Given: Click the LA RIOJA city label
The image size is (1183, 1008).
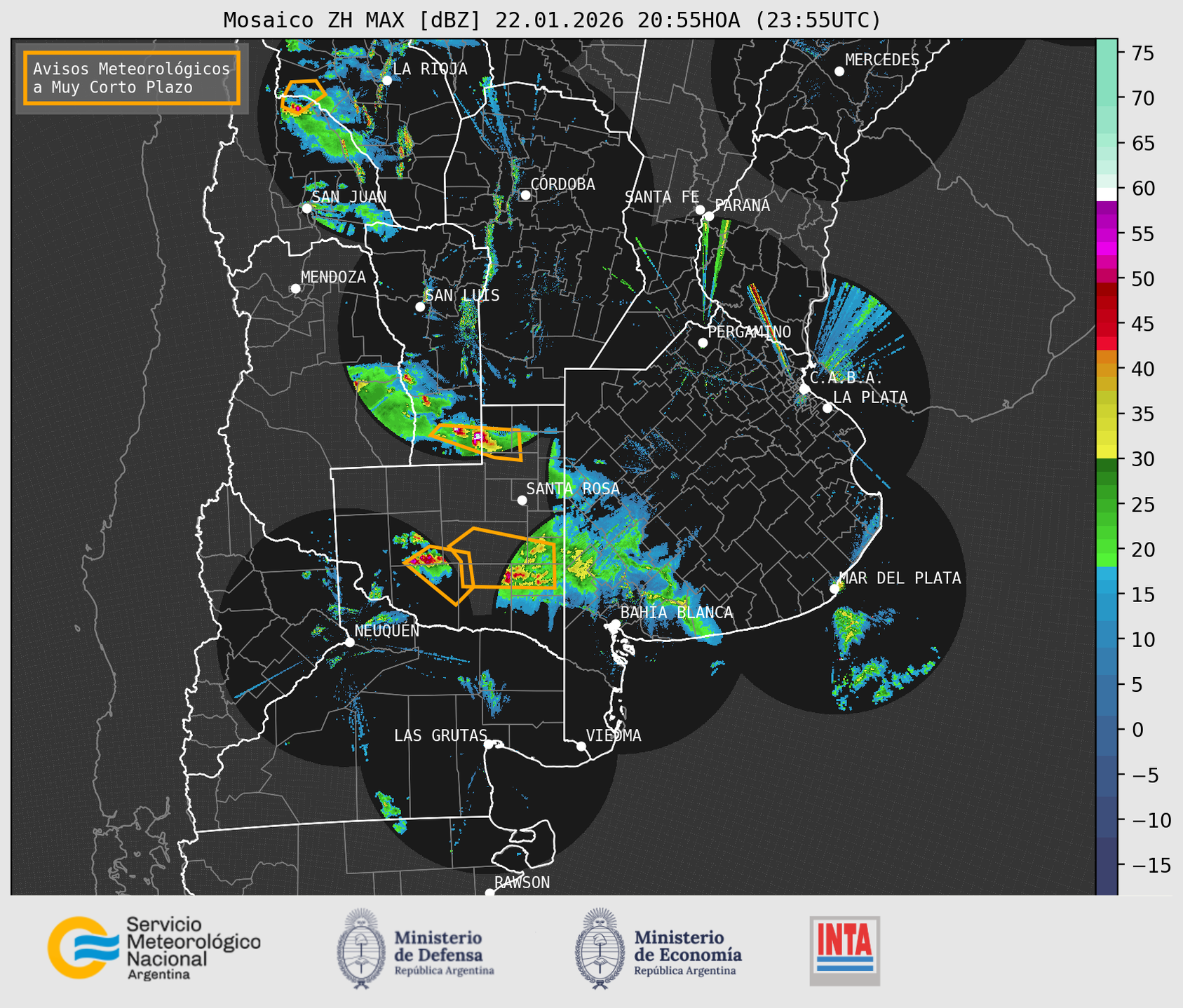Looking at the screenshot, I should pyautogui.click(x=430, y=69).
